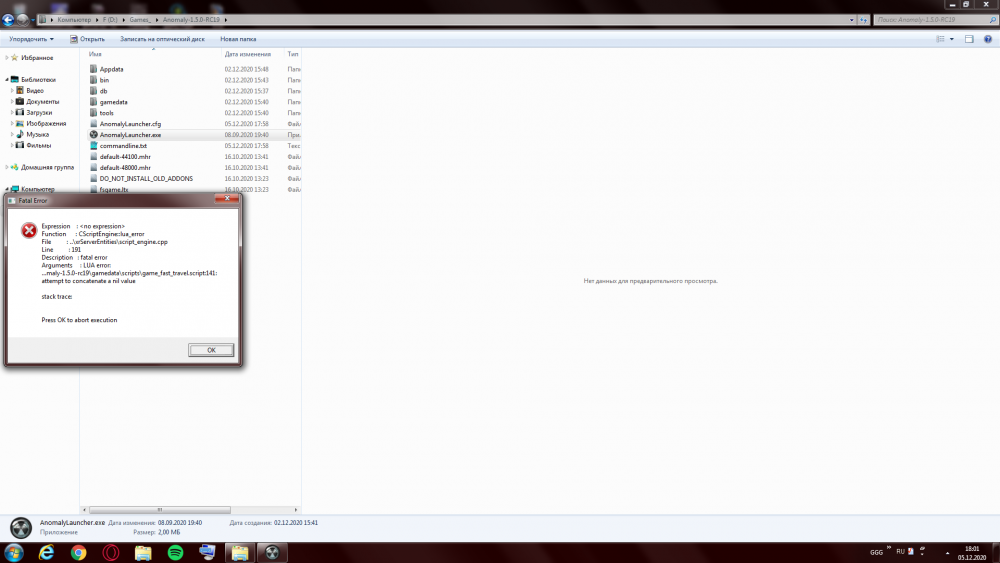The height and width of the screenshot is (563, 1000).
Task: Toggle the preview pane icon
Action: coord(969,39)
